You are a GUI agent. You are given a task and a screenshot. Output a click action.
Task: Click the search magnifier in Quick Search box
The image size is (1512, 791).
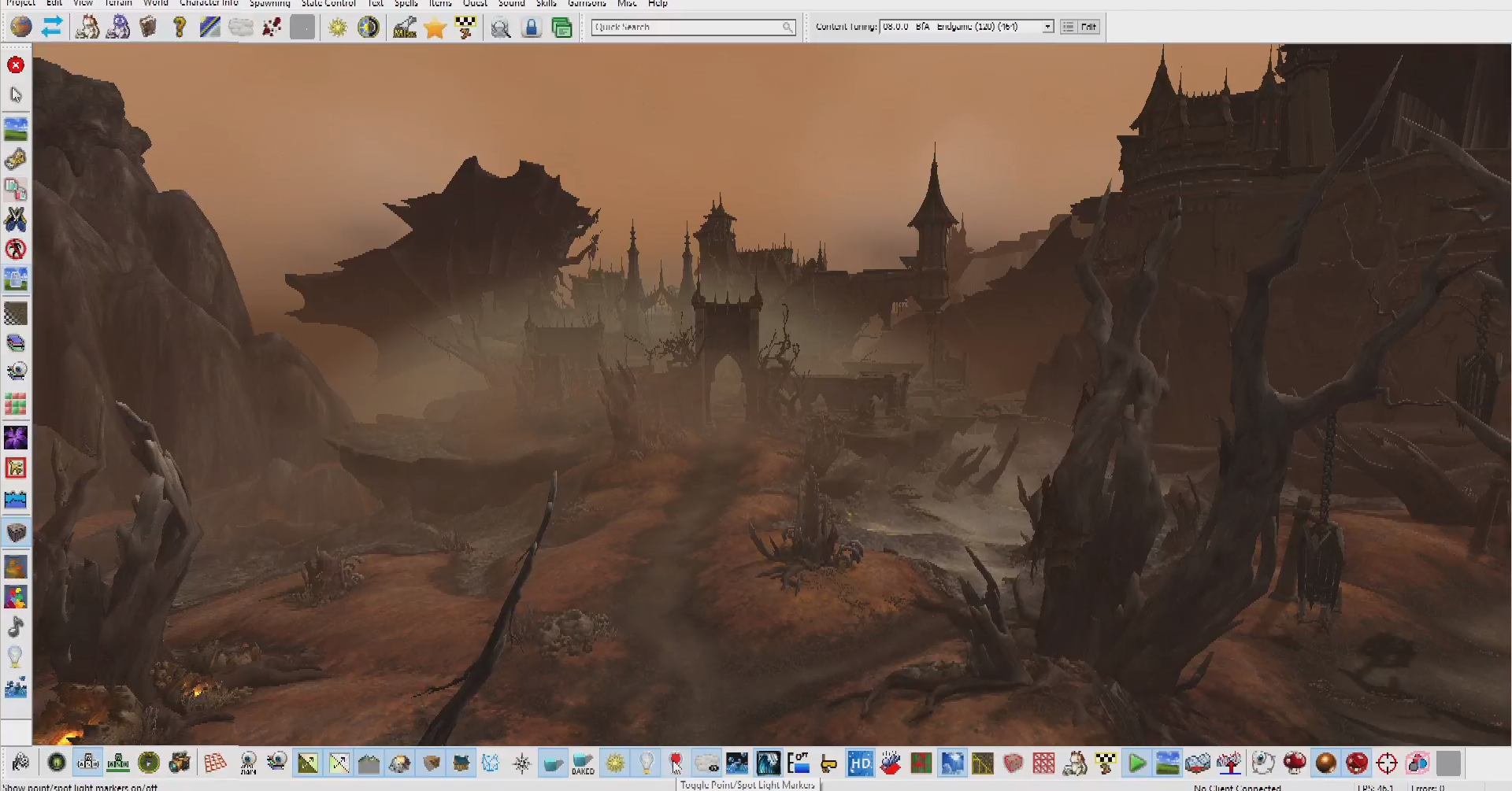click(x=787, y=27)
